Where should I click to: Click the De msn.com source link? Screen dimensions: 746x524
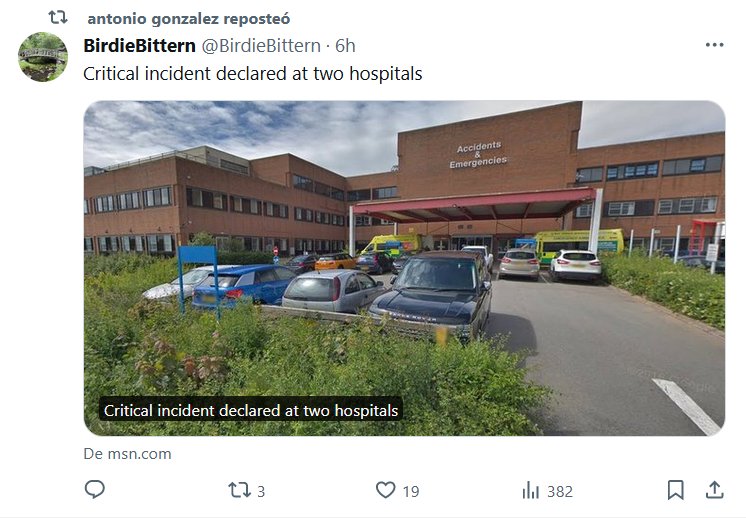pos(127,454)
